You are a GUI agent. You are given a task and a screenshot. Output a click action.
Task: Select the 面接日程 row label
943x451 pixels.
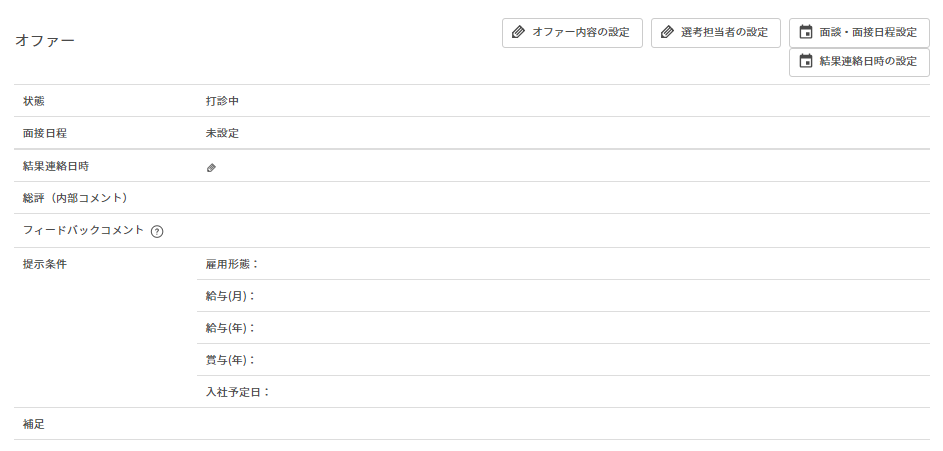(45, 133)
